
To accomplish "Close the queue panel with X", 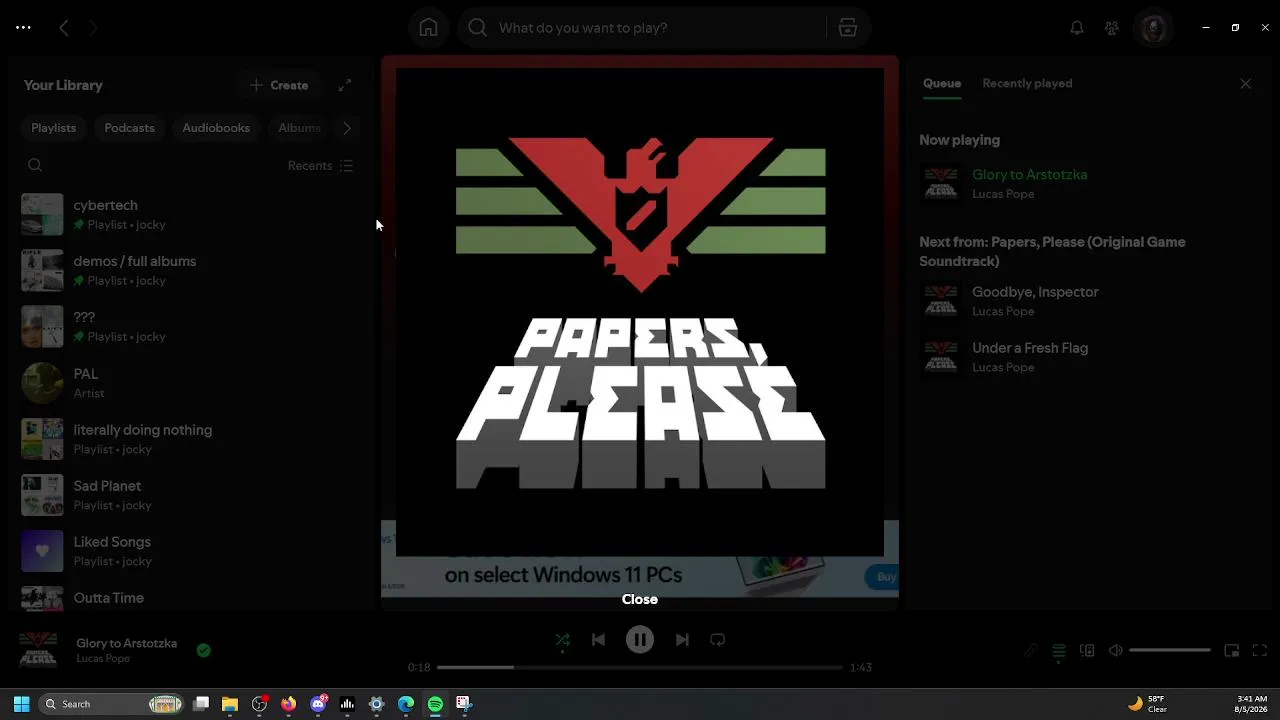I will pos(1245,84).
